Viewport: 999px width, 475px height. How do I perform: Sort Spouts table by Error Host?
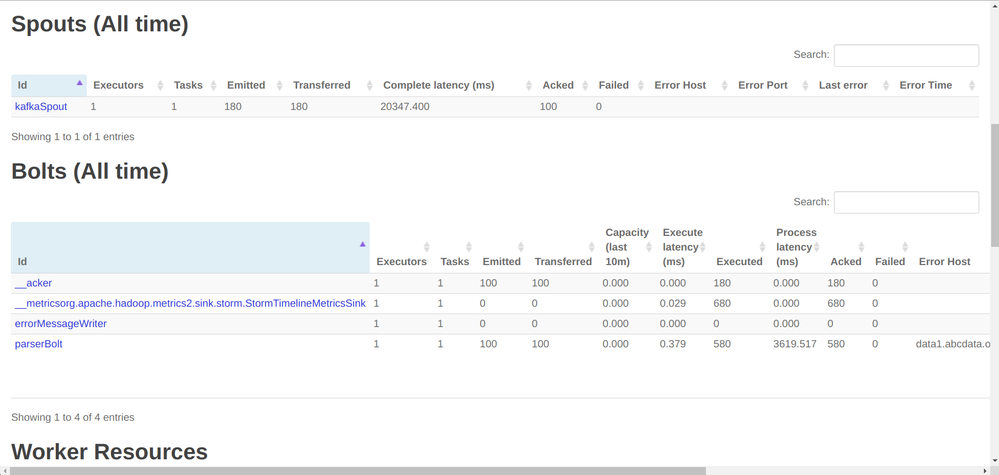[x=690, y=85]
